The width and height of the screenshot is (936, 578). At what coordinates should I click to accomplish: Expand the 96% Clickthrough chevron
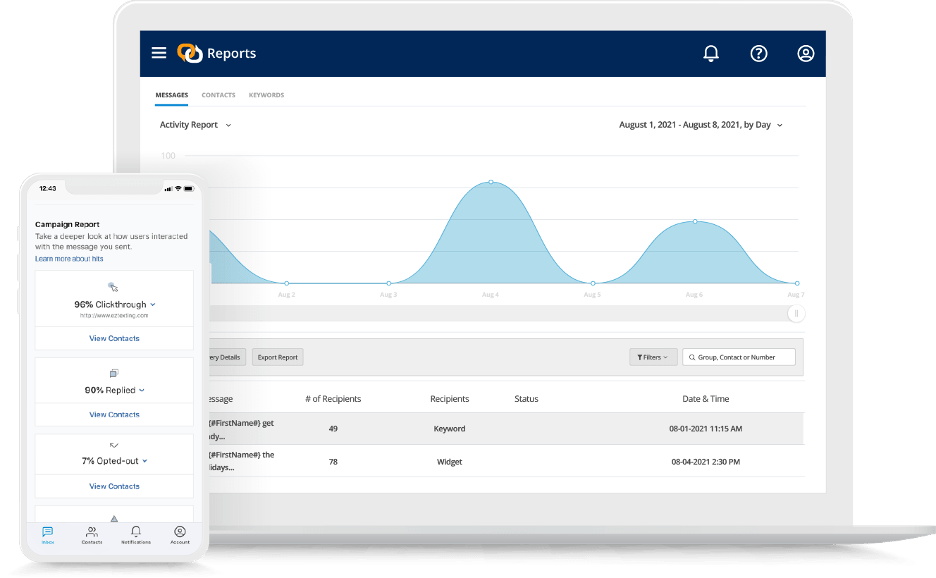coord(153,304)
